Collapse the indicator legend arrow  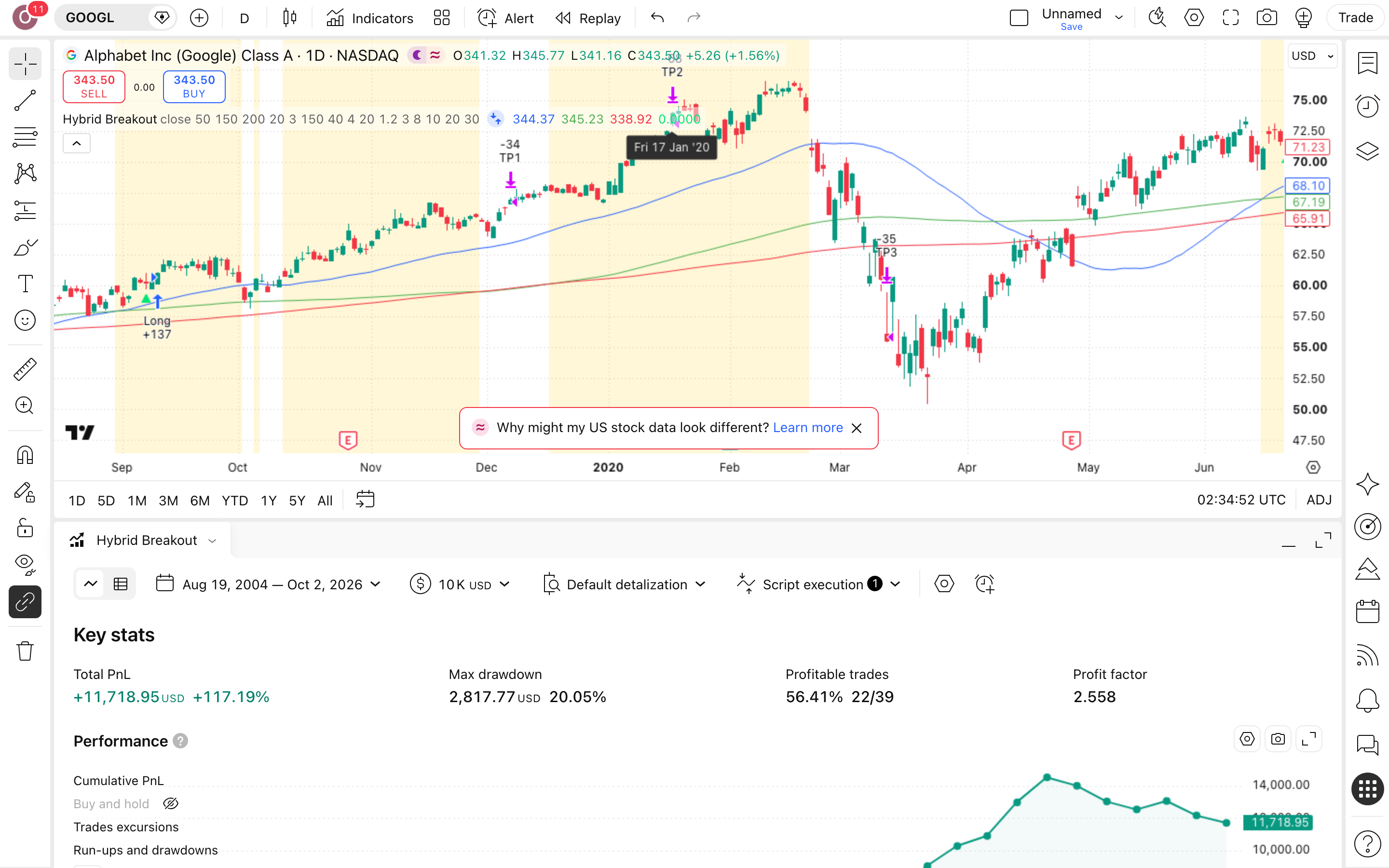76,144
